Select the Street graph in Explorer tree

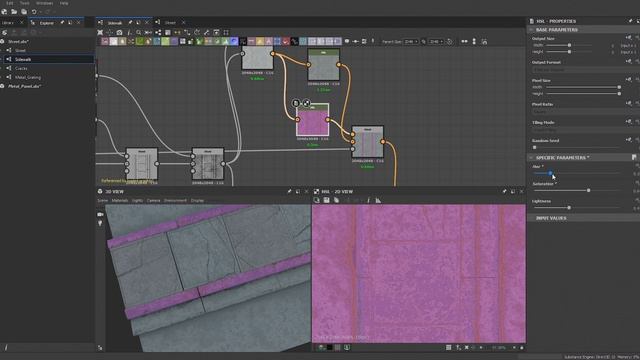pos(20,50)
